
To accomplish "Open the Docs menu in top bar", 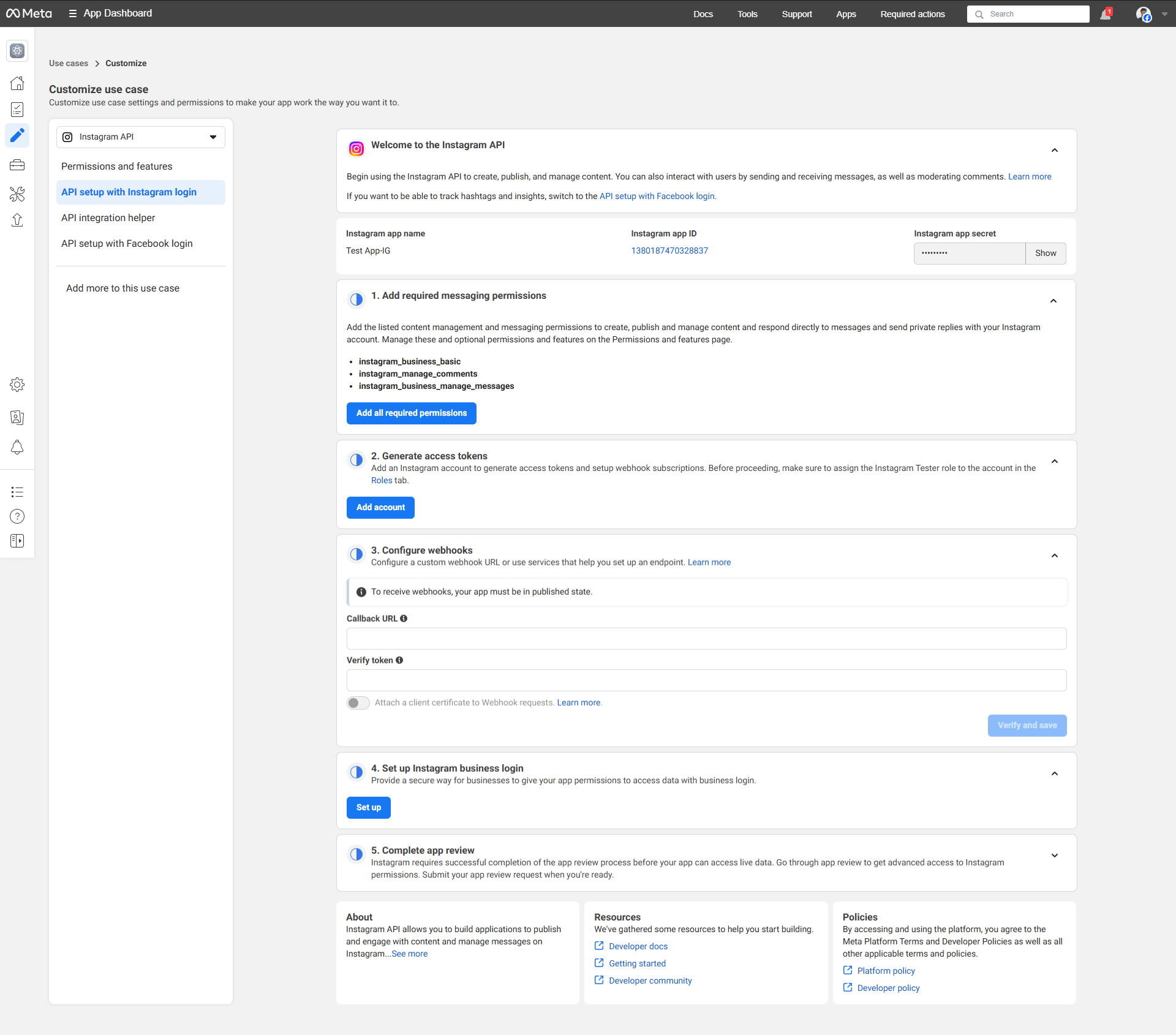I will tap(703, 13).
